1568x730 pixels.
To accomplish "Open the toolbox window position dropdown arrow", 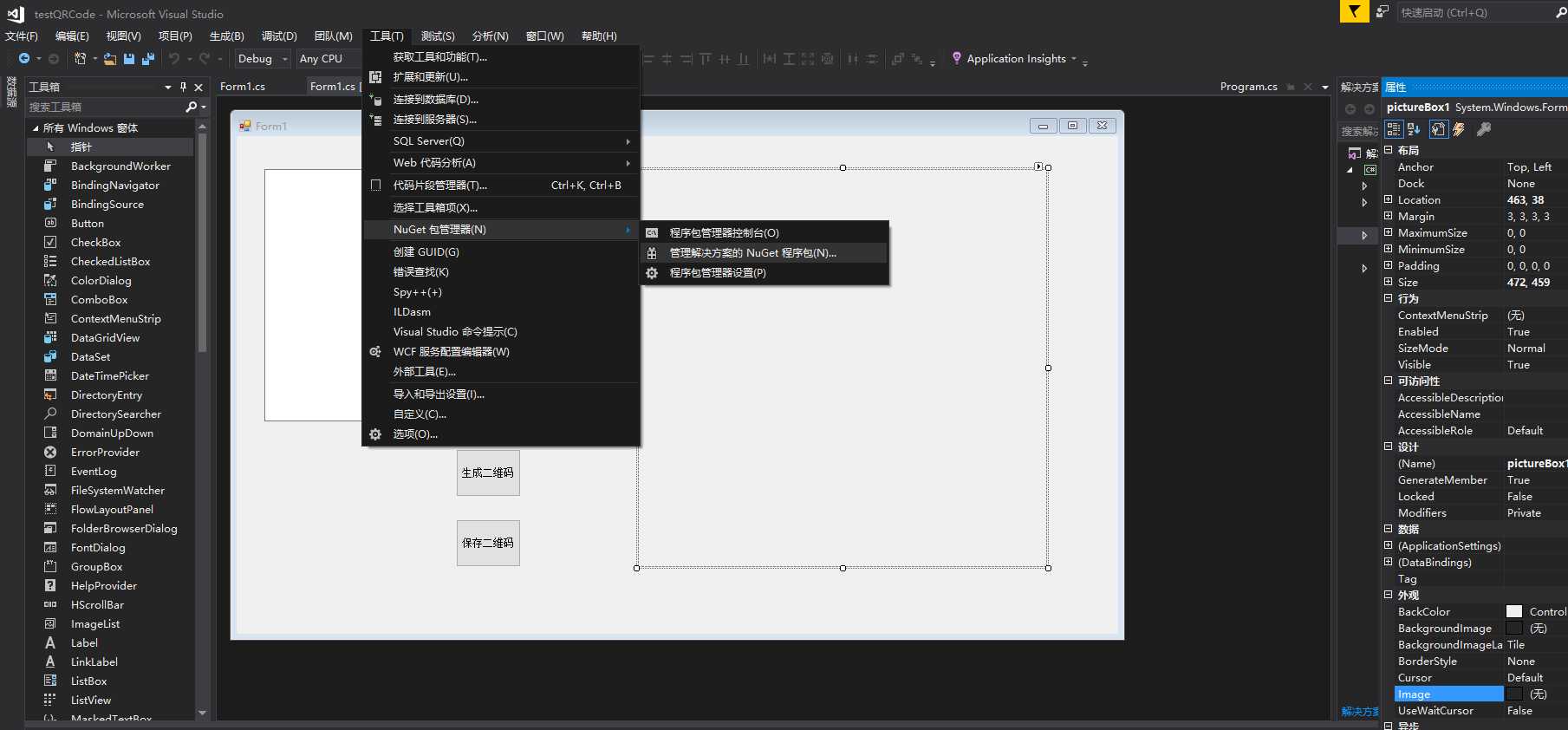I will point(168,87).
